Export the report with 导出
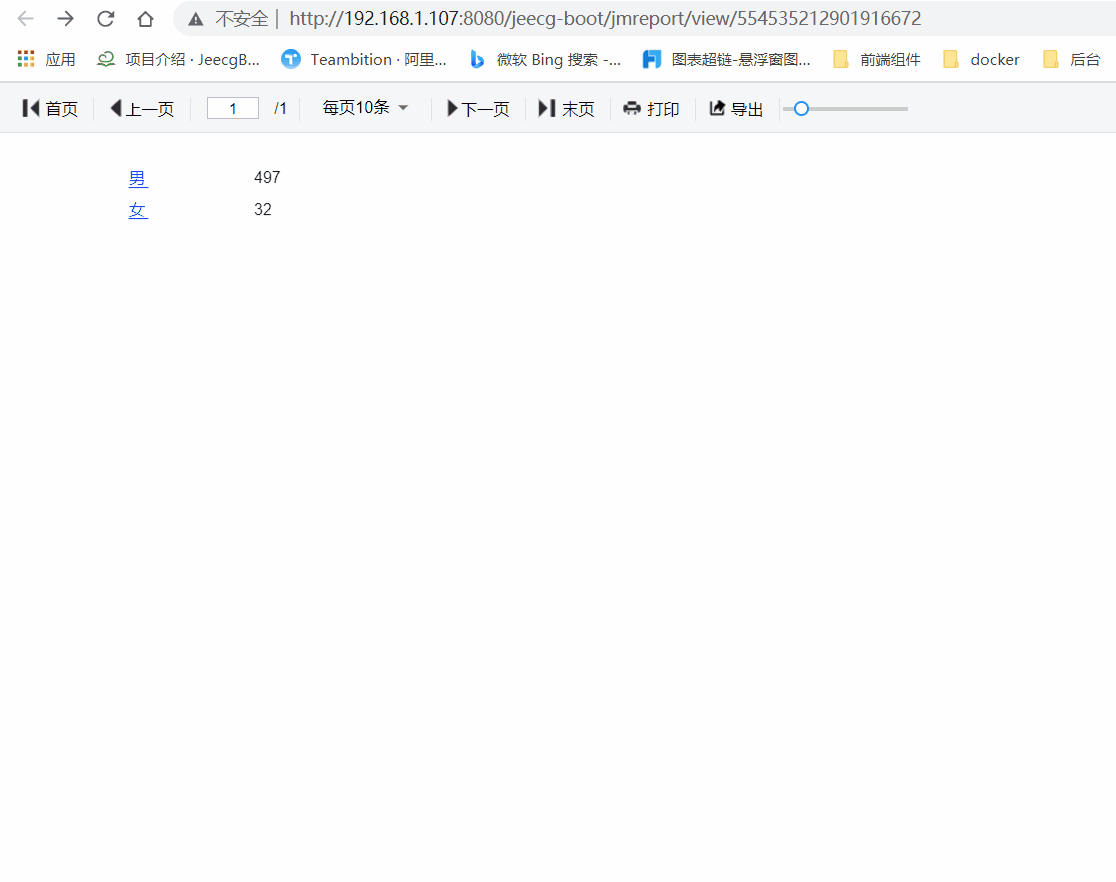 tap(737, 108)
